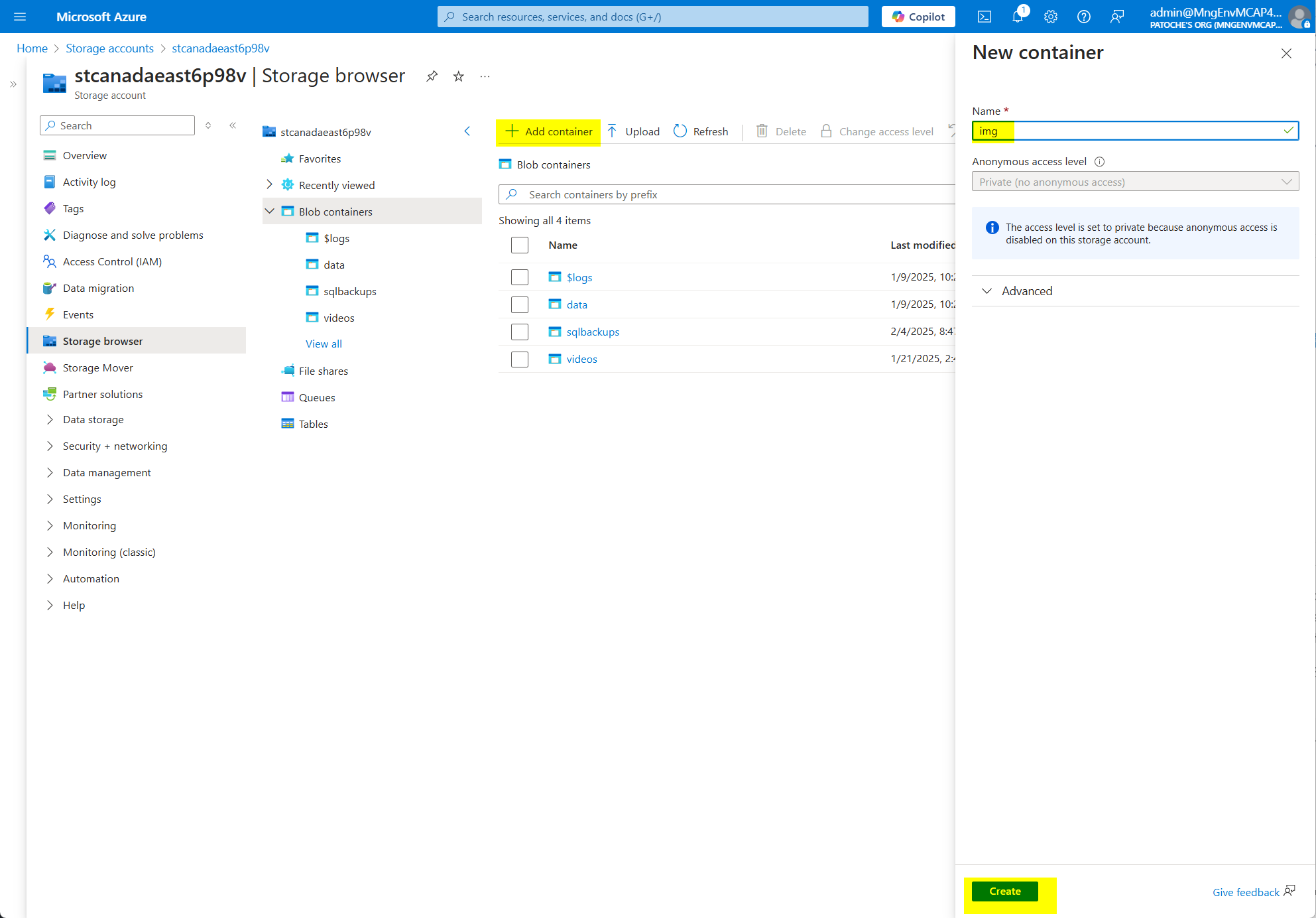Click the green Create button
The width and height of the screenshot is (1316, 918).
[x=1004, y=891]
